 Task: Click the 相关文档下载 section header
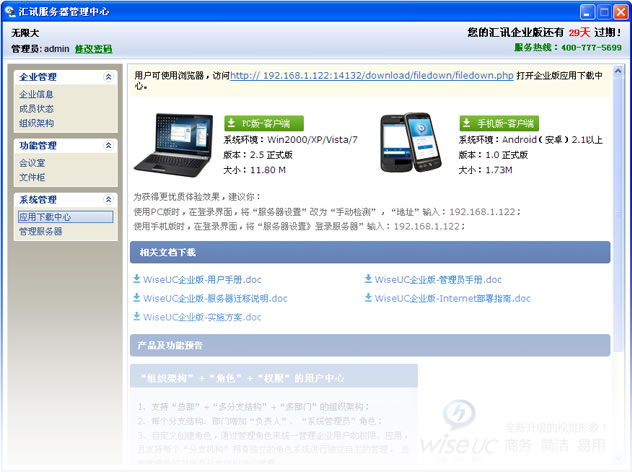pos(370,252)
